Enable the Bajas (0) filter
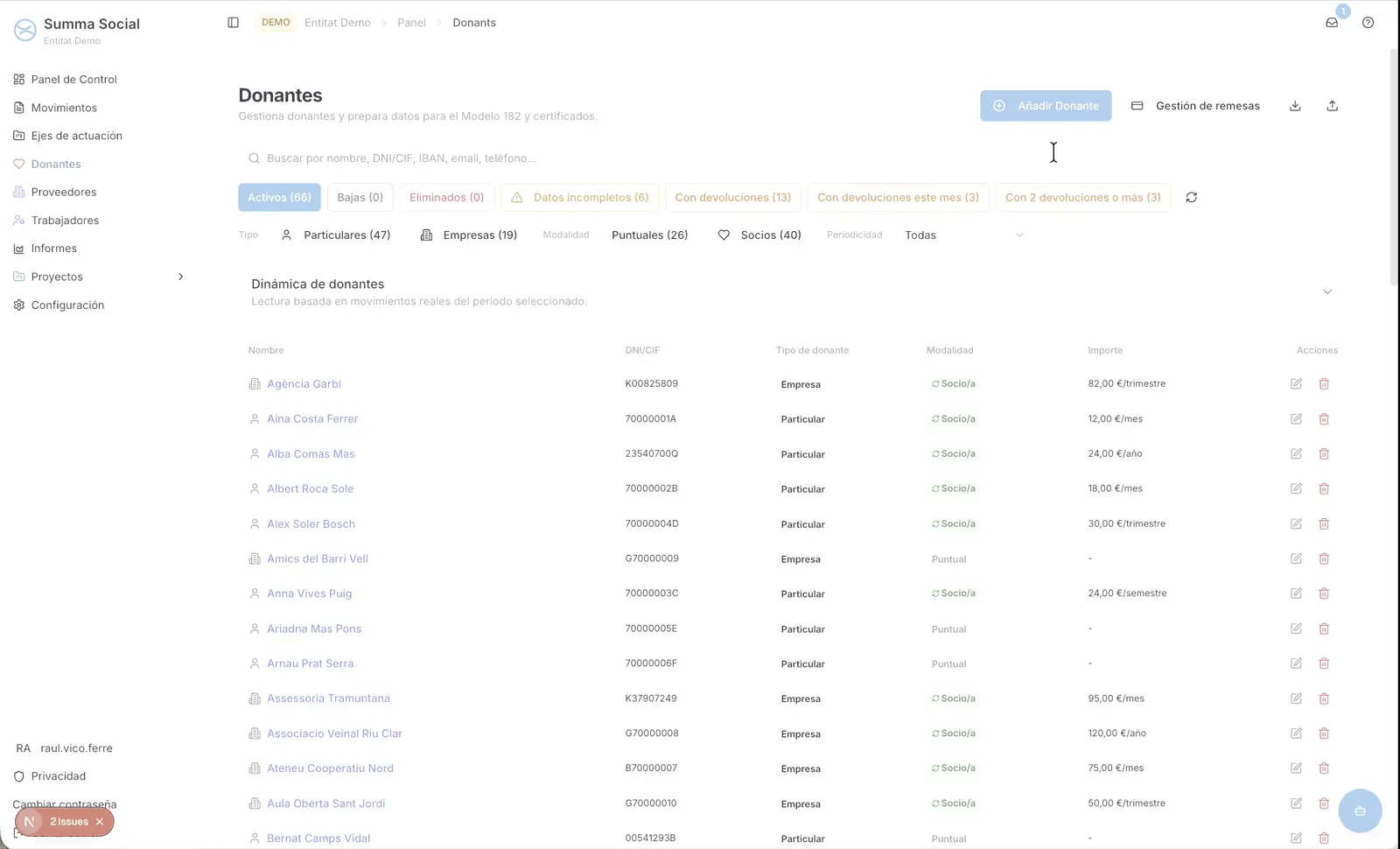 click(360, 197)
